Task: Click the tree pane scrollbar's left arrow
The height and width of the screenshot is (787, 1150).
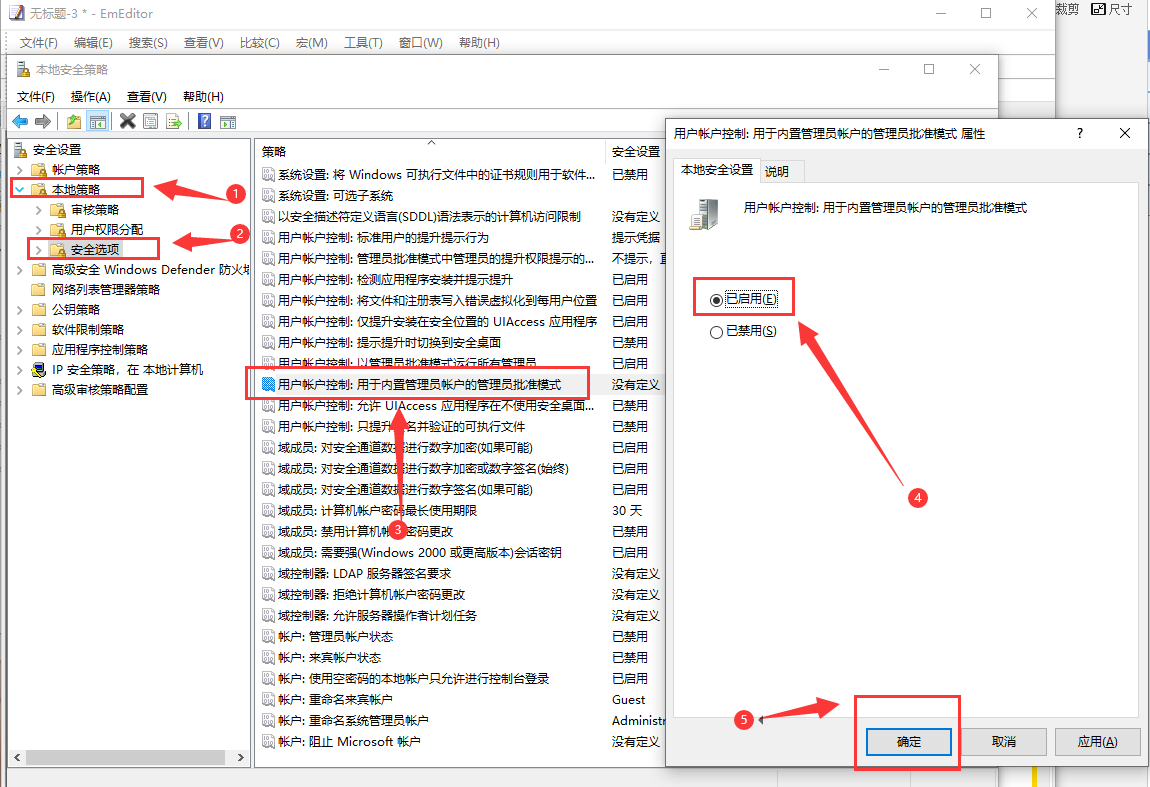Action: click(17, 757)
